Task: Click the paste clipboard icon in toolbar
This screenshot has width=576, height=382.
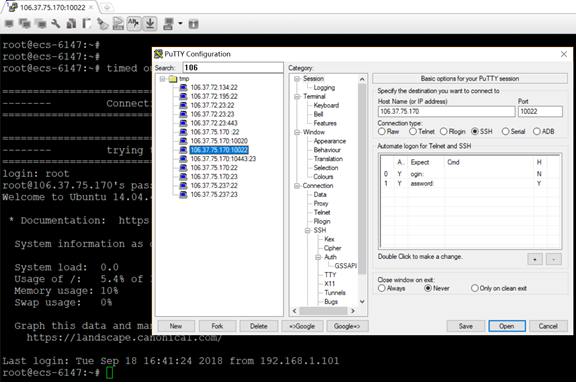Action: click(87, 24)
